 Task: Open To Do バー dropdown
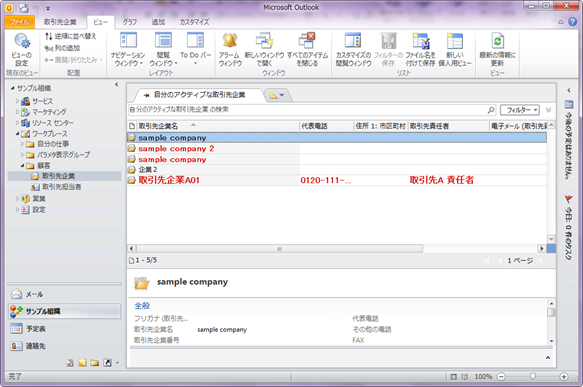click(196, 48)
